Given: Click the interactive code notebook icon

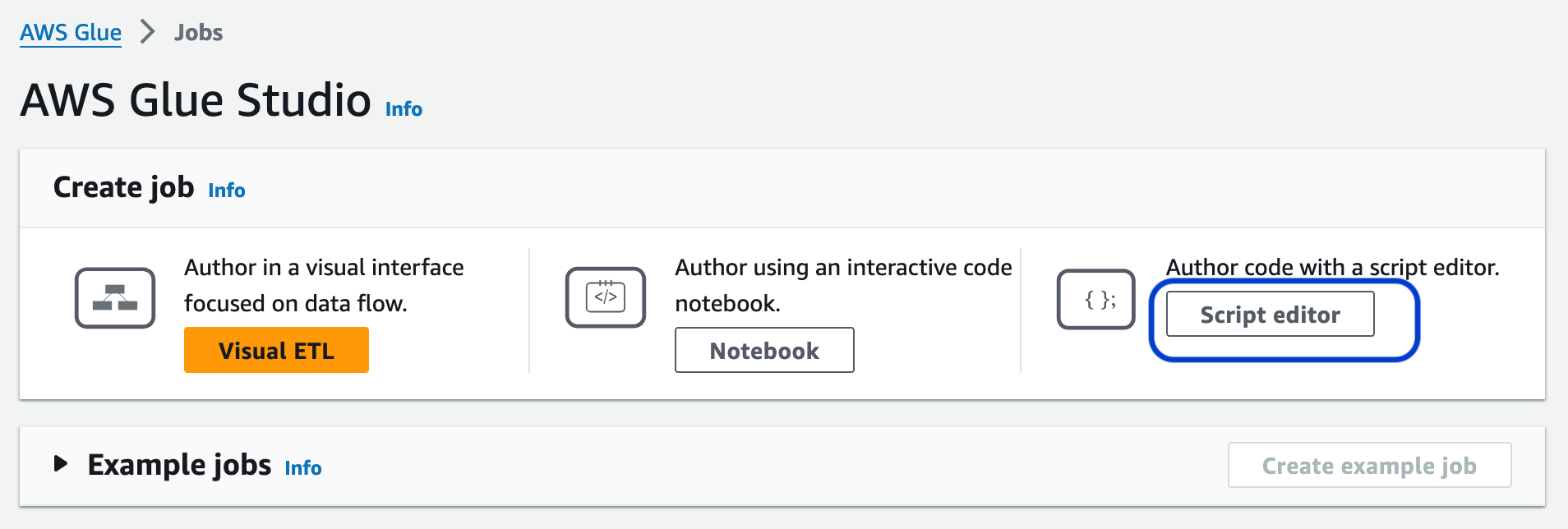Looking at the screenshot, I should (606, 297).
